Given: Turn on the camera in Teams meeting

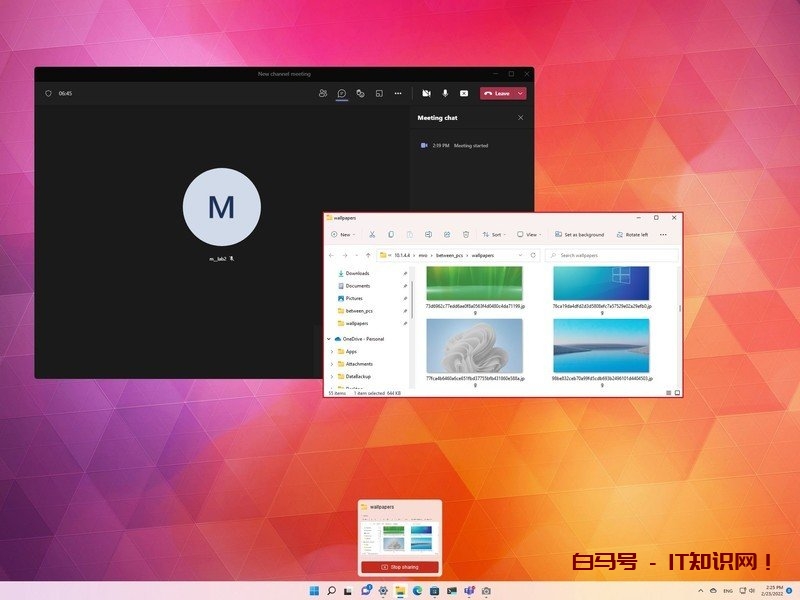Looking at the screenshot, I should pos(427,93).
